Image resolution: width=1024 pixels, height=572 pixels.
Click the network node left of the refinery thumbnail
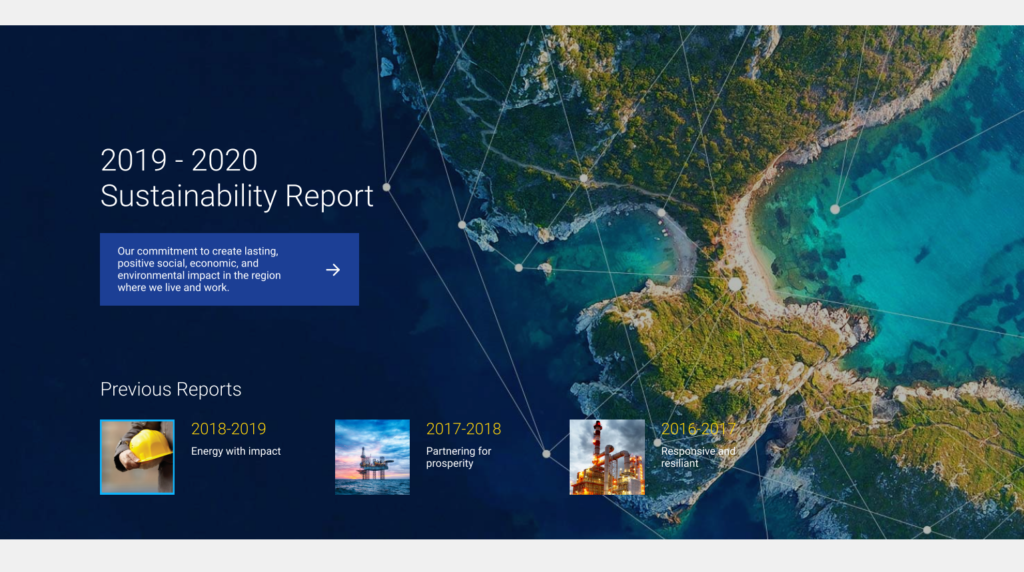pos(546,454)
